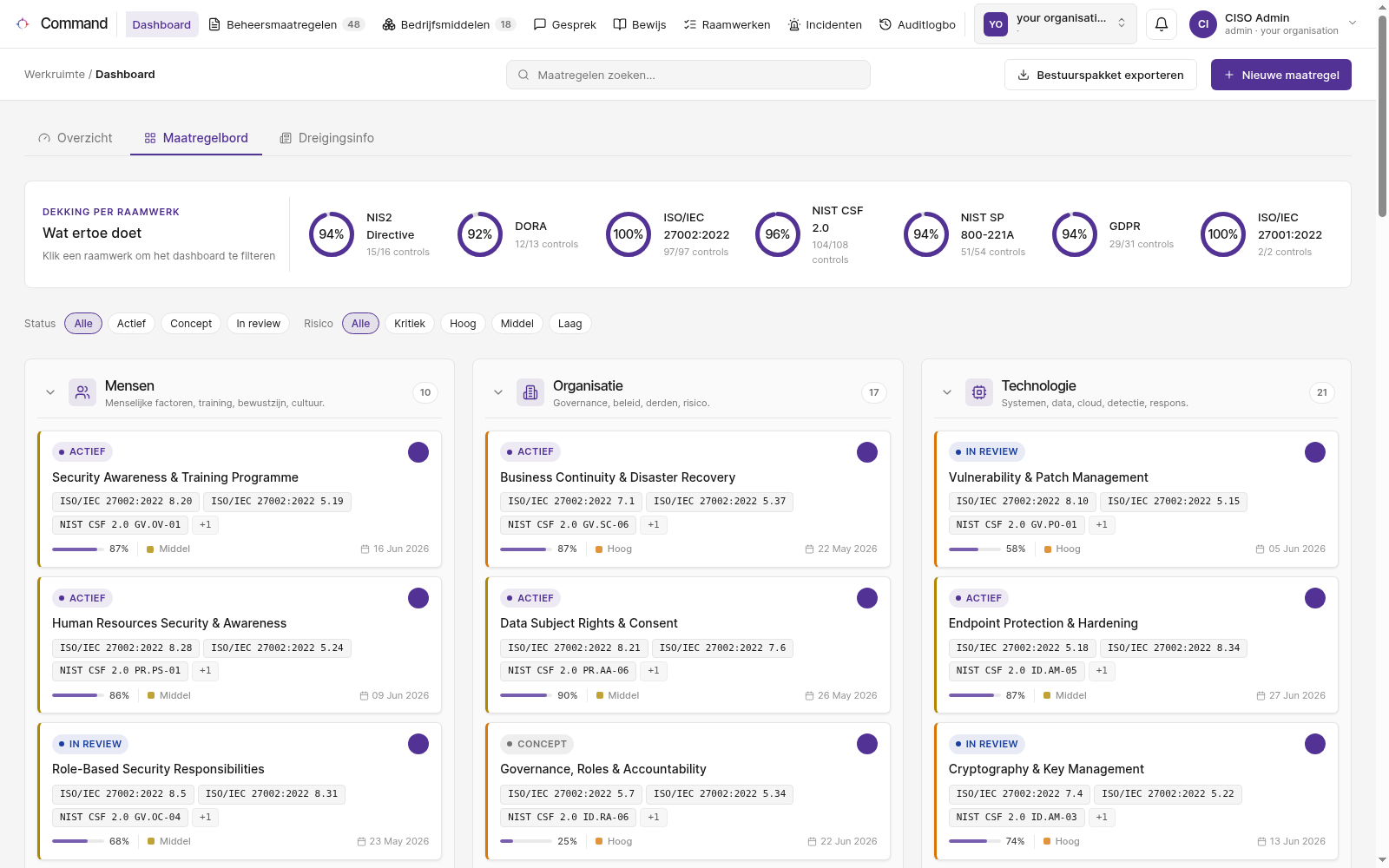Filter risk by Kritiek

click(410, 324)
